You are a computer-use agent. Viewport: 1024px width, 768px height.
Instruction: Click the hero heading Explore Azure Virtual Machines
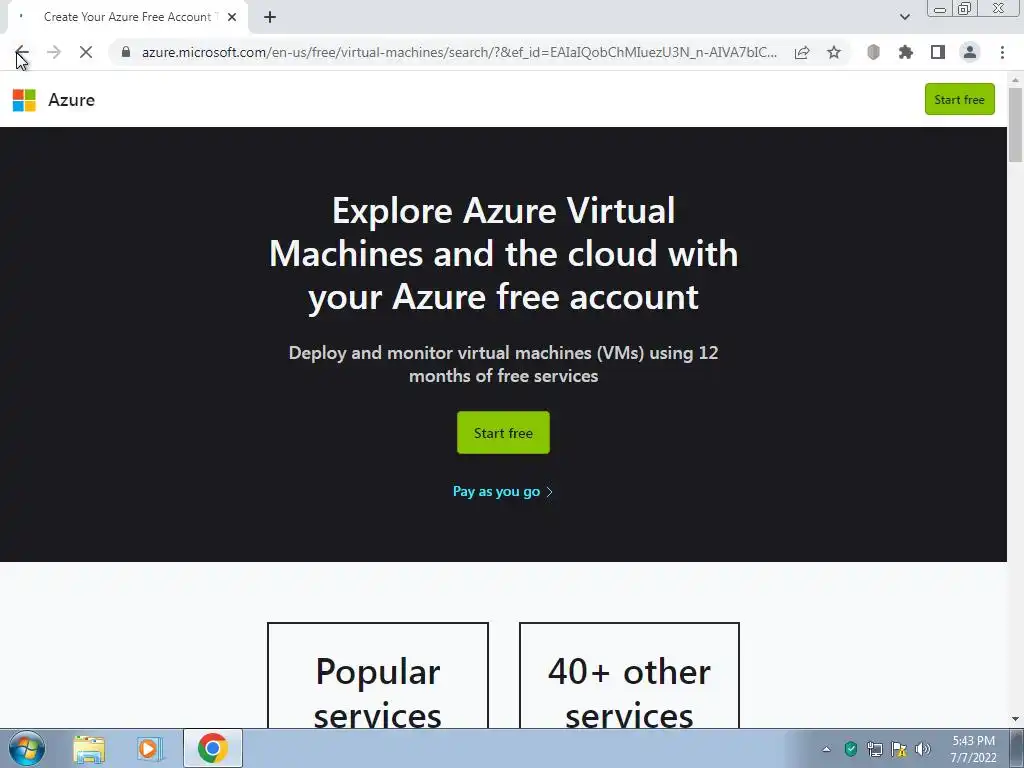click(503, 254)
